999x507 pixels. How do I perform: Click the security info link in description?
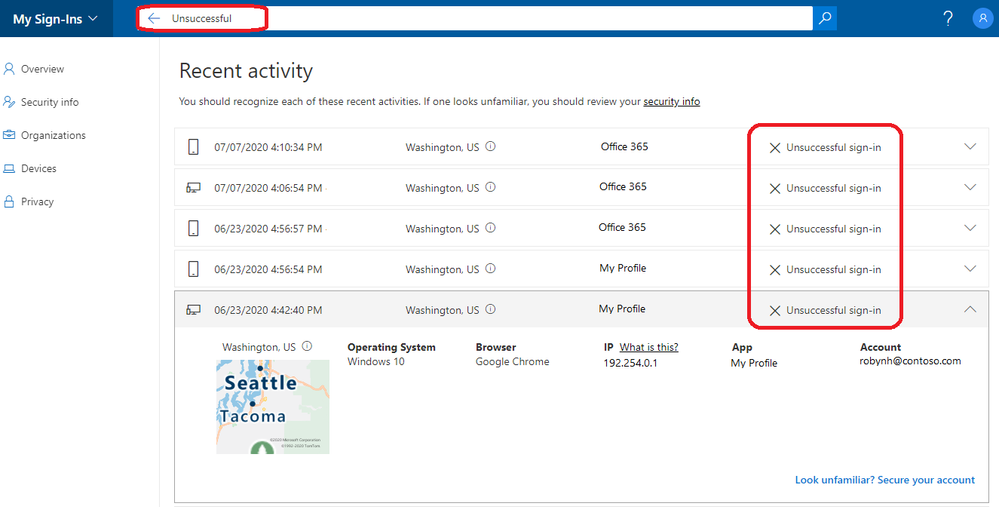tap(672, 101)
